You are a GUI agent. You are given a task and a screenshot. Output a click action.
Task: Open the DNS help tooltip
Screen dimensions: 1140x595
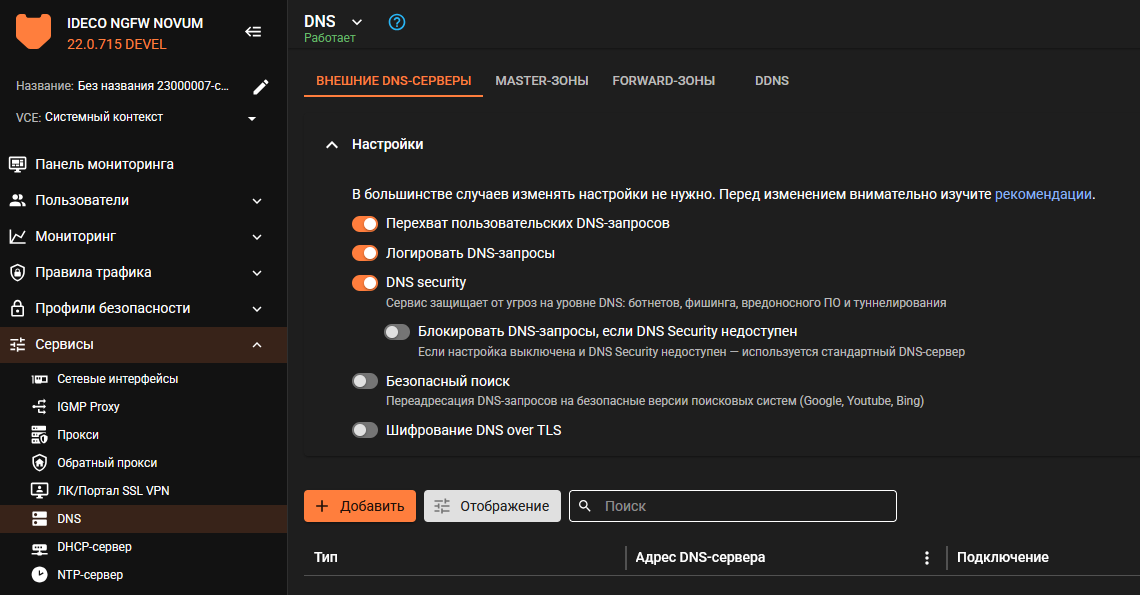click(396, 21)
